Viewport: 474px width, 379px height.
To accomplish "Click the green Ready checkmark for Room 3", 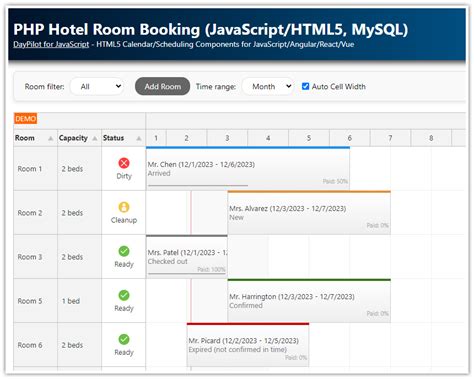I will [x=124, y=251].
